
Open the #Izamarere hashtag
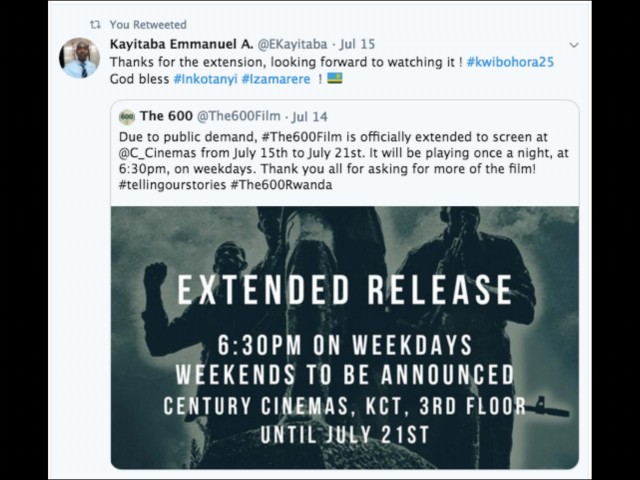pos(276,79)
